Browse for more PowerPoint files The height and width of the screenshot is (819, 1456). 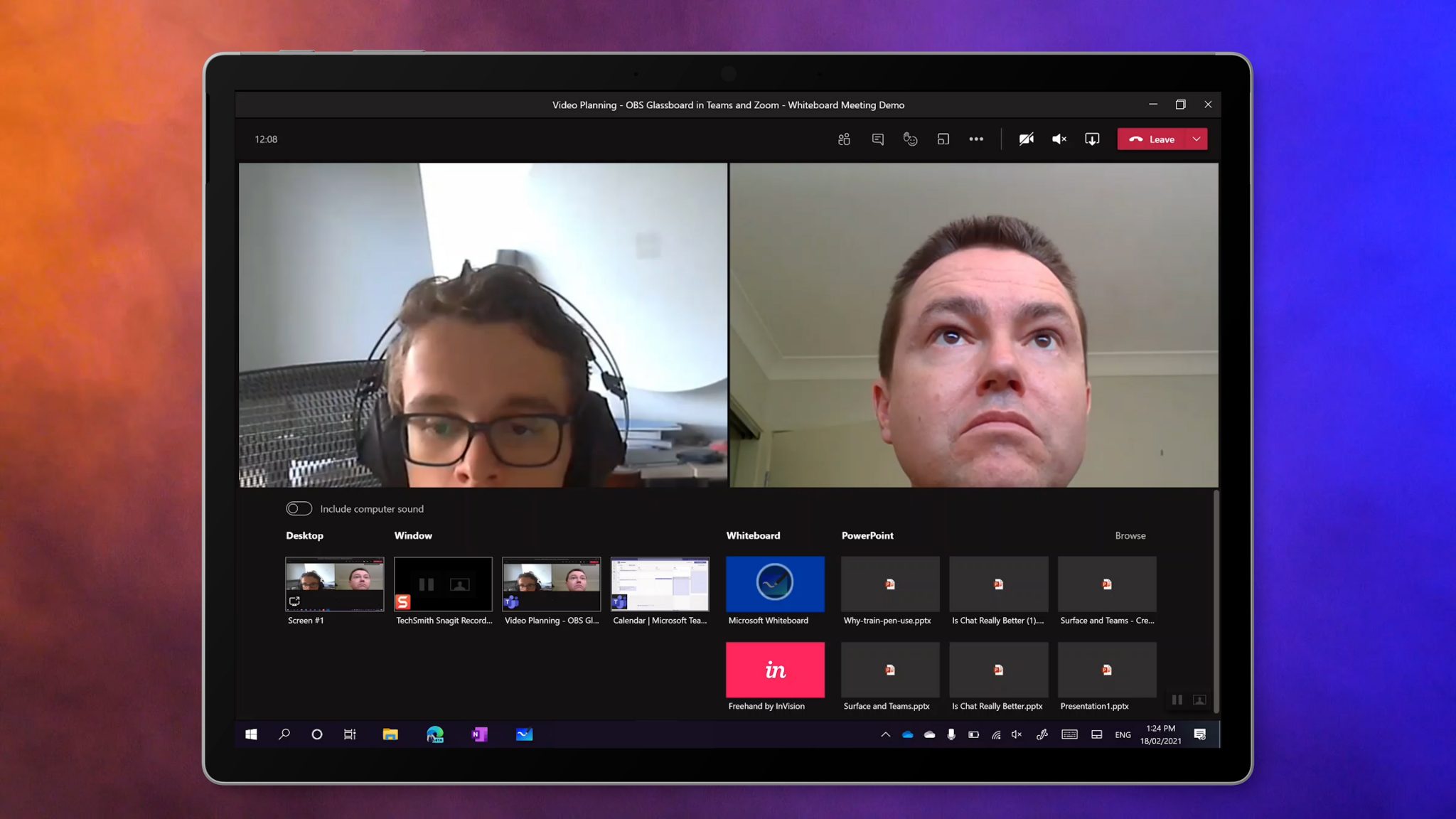click(x=1130, y=535)
